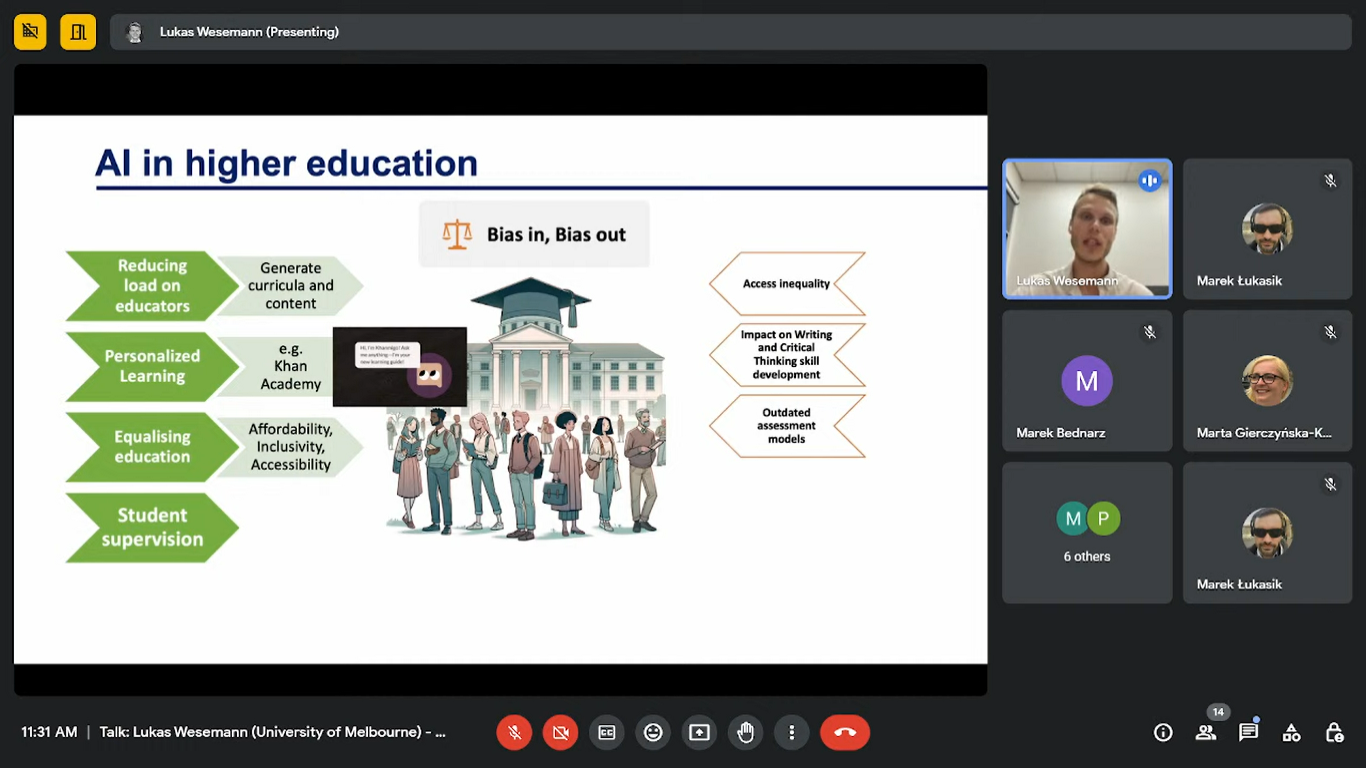
Task: Turn on the camera
Action: coord(560,732)
